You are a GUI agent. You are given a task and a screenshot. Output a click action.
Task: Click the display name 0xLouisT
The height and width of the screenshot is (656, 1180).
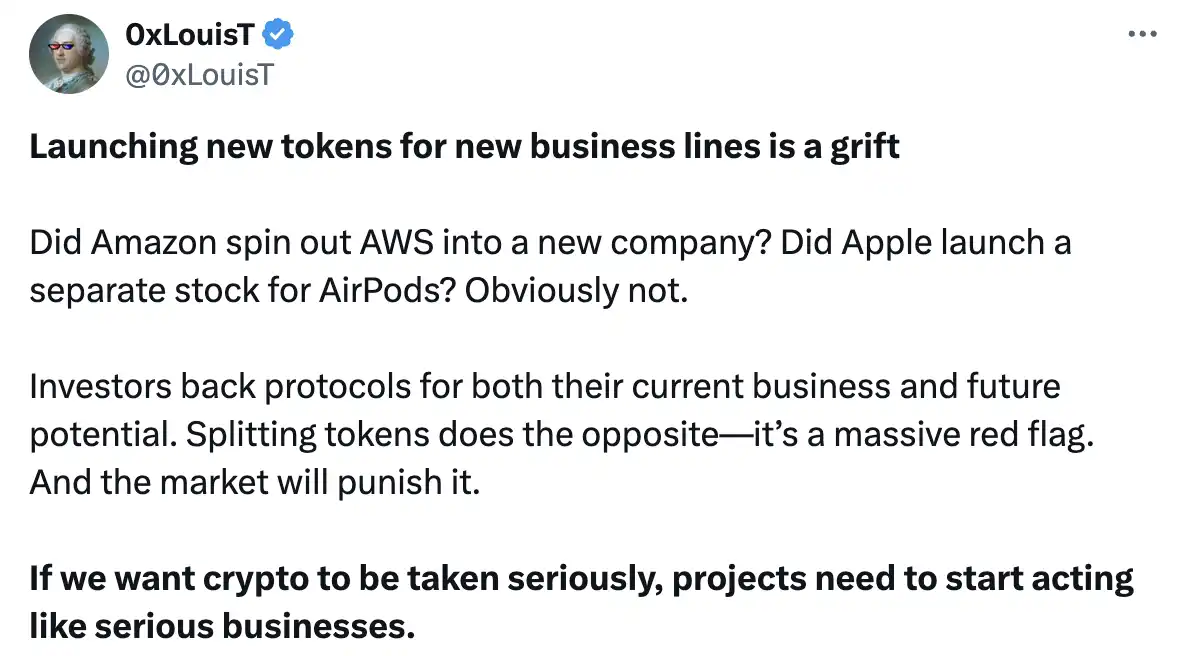pos(189,35)
